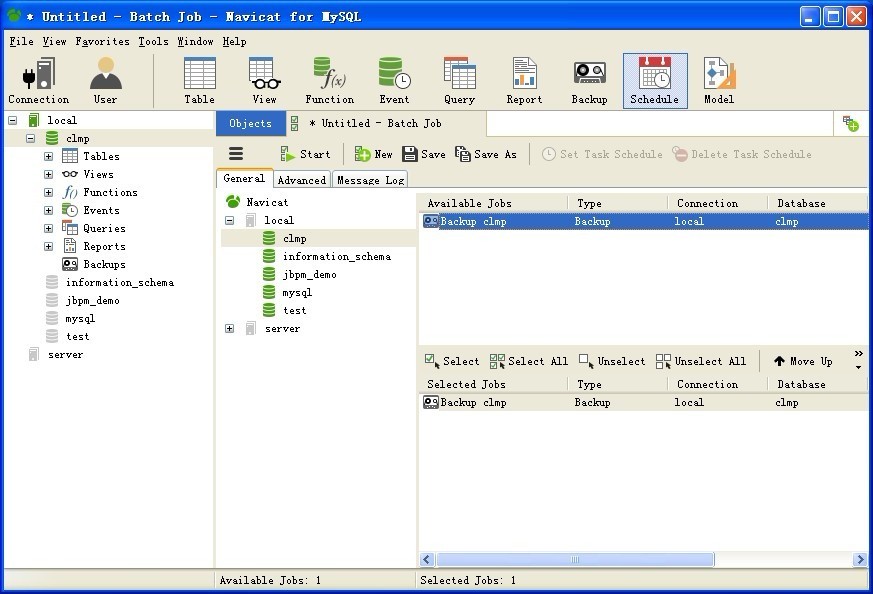Click the scrollbar left arrow

point(427,559)
